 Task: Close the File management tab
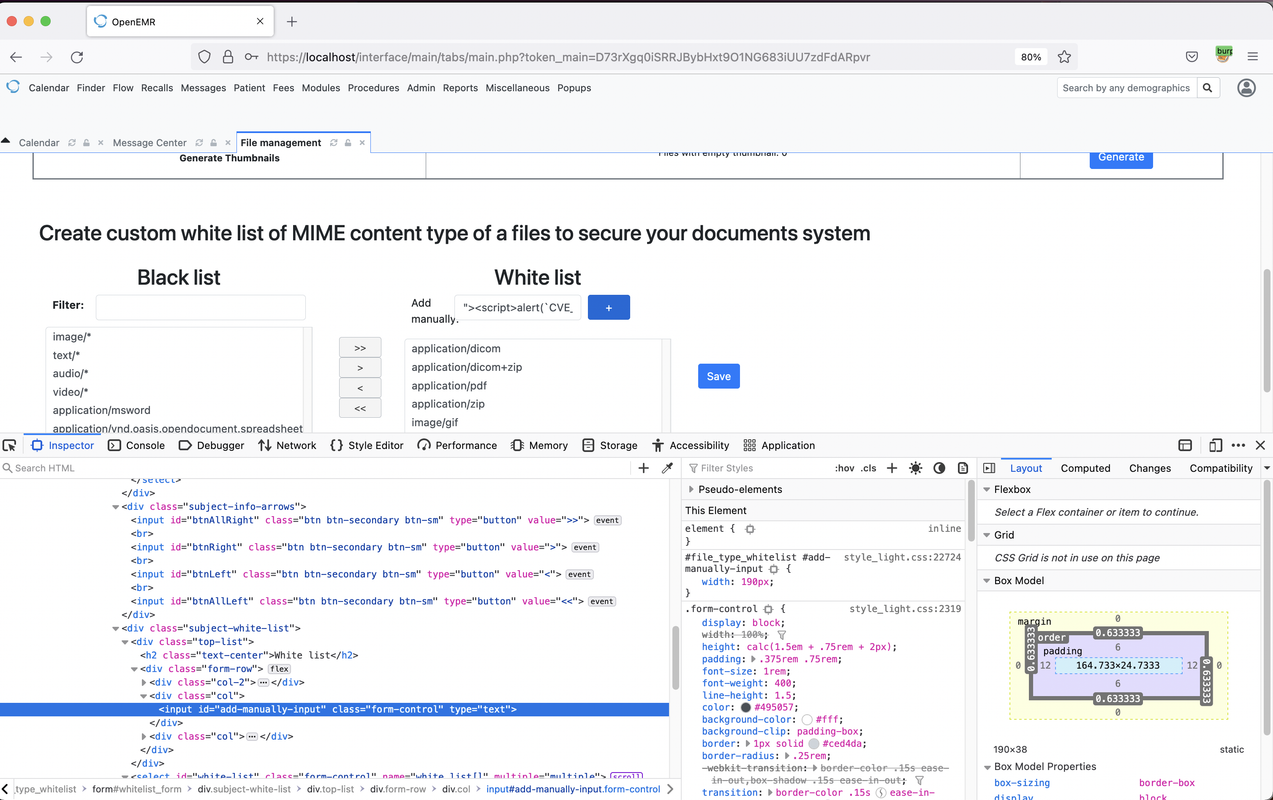click(362, 143)
